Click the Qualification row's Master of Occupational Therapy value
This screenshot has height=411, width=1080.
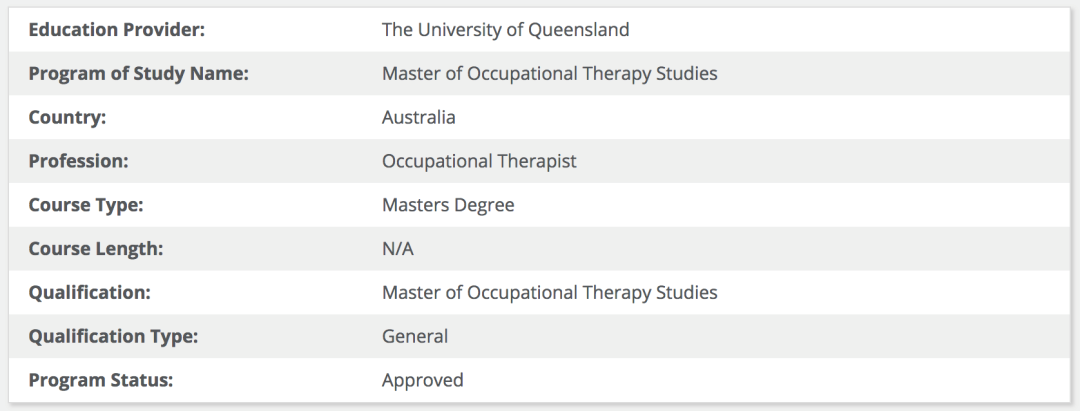click(549, 293)
